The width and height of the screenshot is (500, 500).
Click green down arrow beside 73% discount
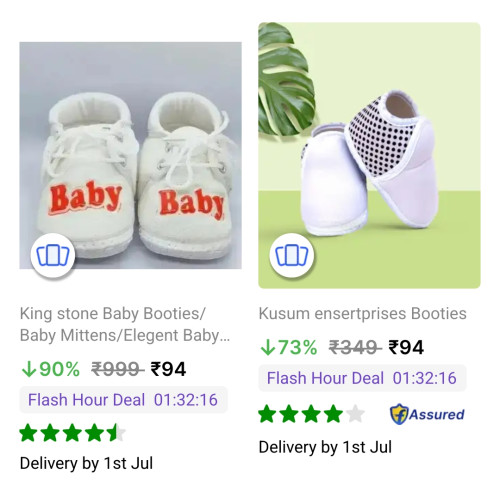267,348
